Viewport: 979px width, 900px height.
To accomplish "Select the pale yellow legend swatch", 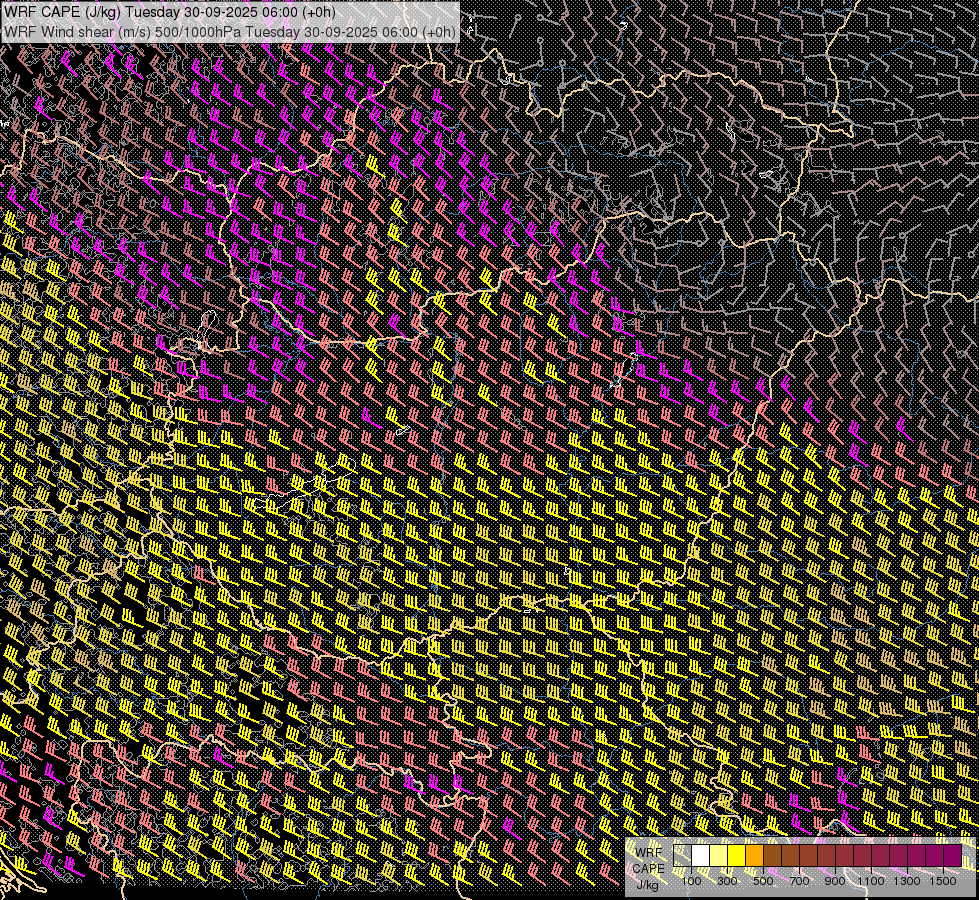I will 719,856.
